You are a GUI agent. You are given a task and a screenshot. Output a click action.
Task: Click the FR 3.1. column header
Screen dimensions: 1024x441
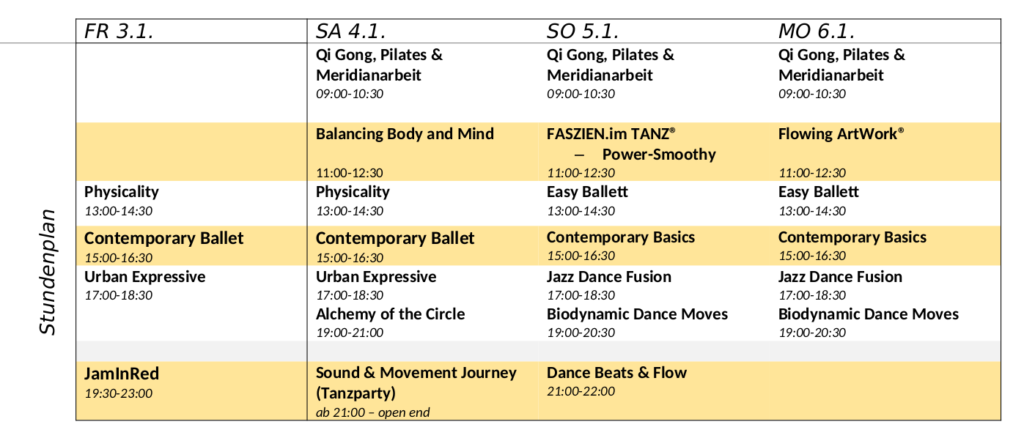click(117, 31)
